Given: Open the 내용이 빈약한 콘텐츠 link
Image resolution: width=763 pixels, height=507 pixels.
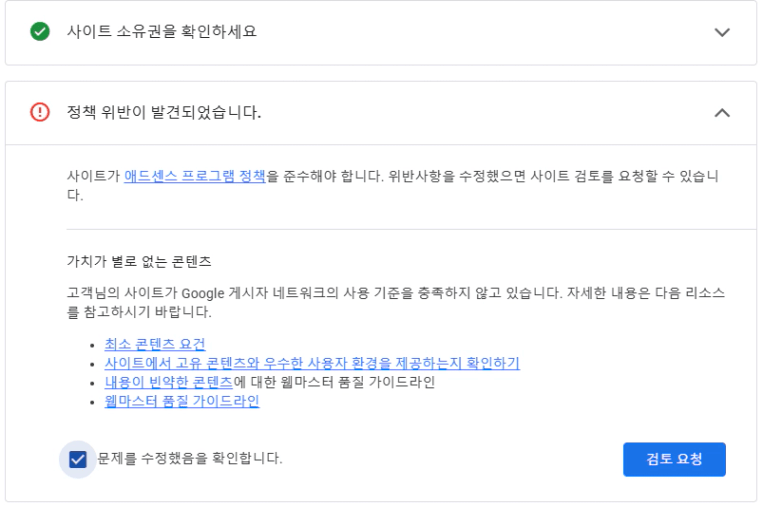Looking at the screenshot, I should click(x=168, y=382).
